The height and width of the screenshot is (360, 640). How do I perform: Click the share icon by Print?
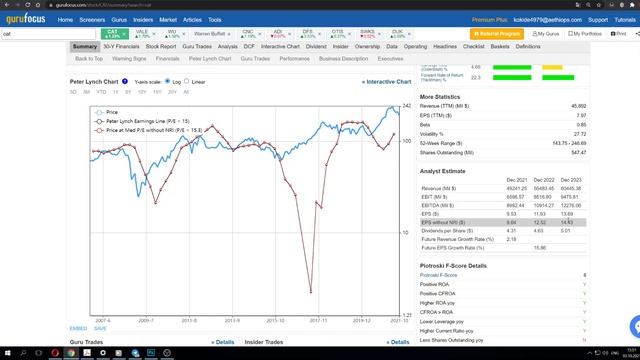tap(638, 34)
